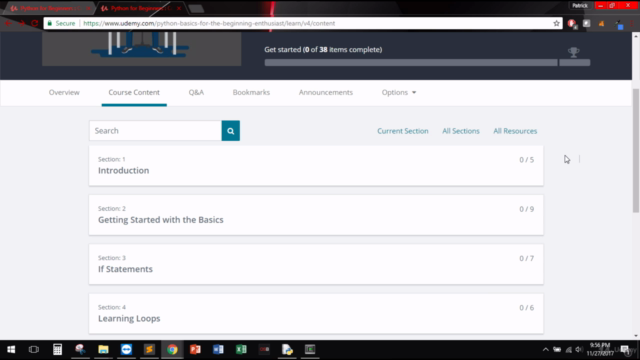Click the All Sections link
The height and width of the screenshot is (360, 640).
[461, 131]
